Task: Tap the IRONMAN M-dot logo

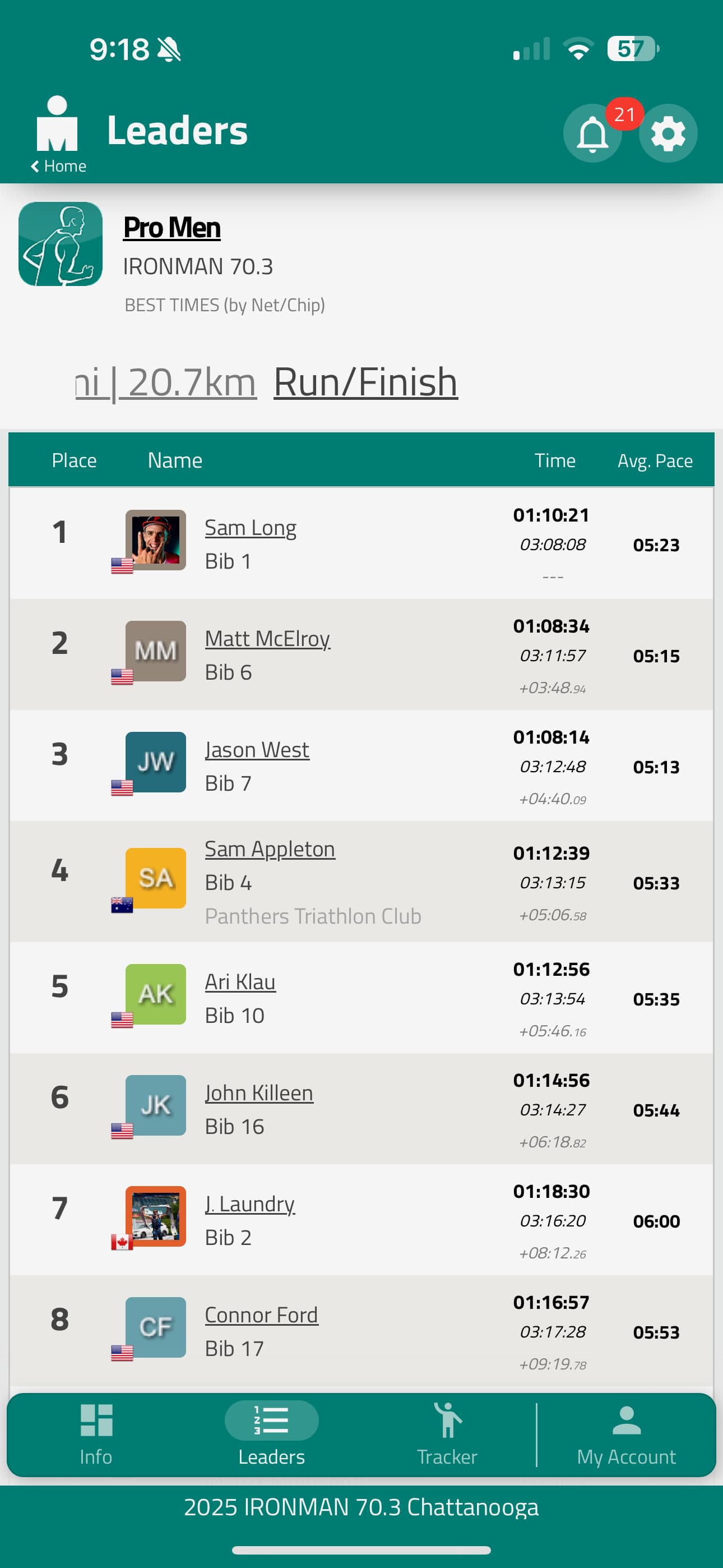Action: (57, 123)
